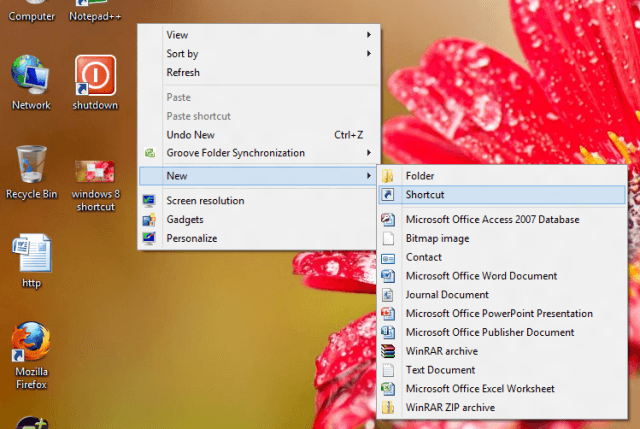Choose Undo New from the context menu
640x429 pixels.
click(259, 135)
